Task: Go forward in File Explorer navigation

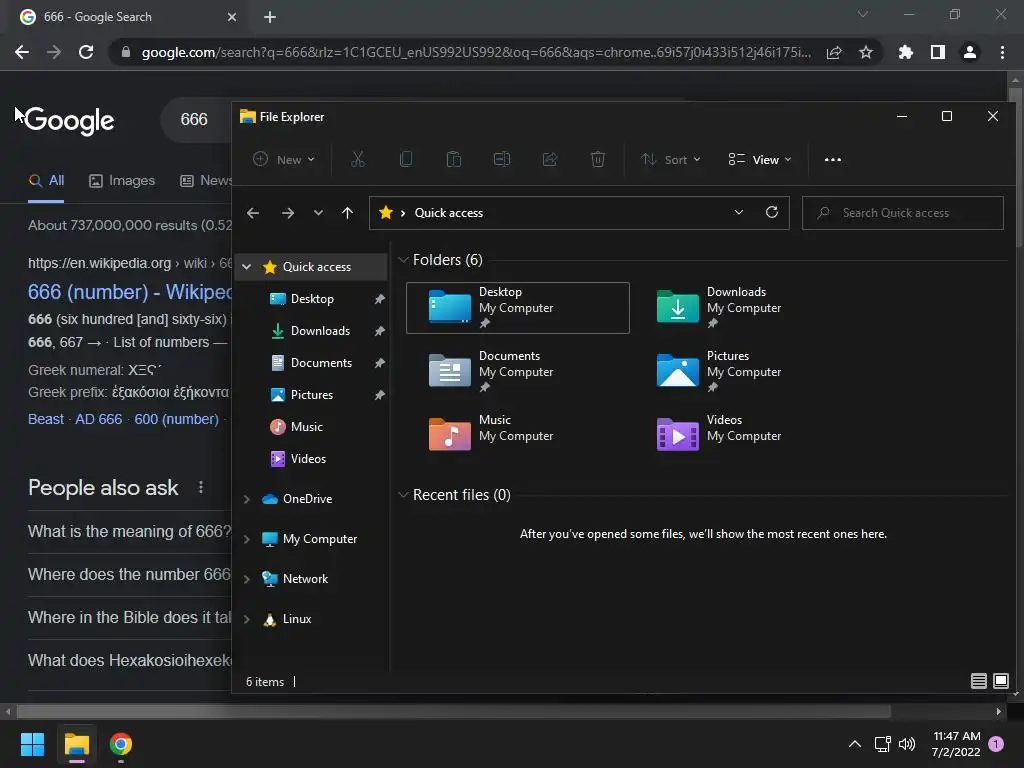Action: (x=287, y=213)
